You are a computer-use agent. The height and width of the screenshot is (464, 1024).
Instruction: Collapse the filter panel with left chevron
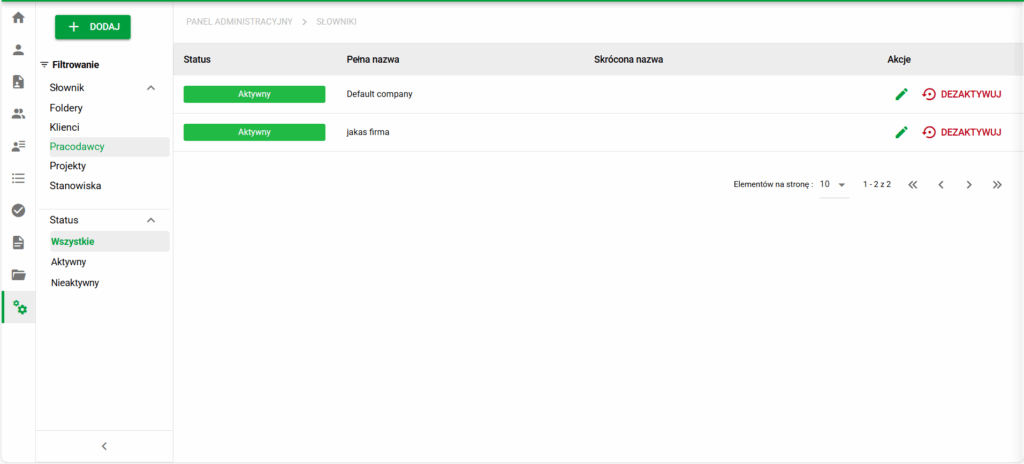[x=104, y=446]
